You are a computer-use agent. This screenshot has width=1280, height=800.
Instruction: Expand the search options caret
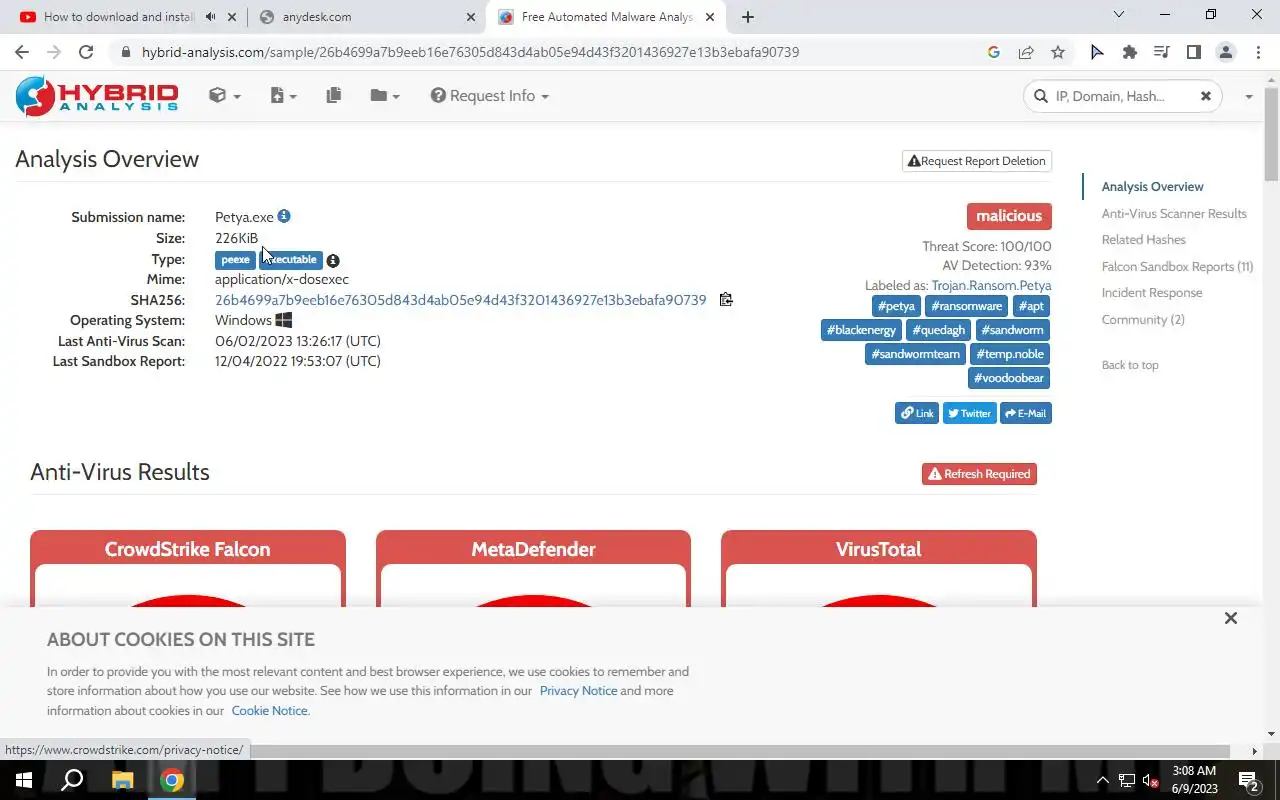[1248, 97]
